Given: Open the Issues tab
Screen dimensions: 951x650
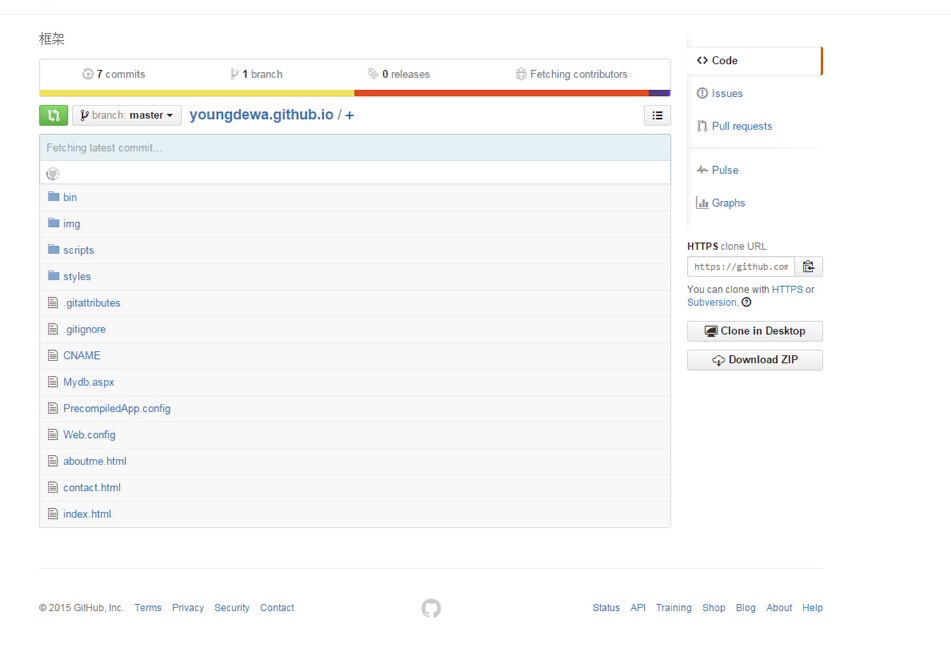Looking at the screenshot, I should [x=719, y=93].
